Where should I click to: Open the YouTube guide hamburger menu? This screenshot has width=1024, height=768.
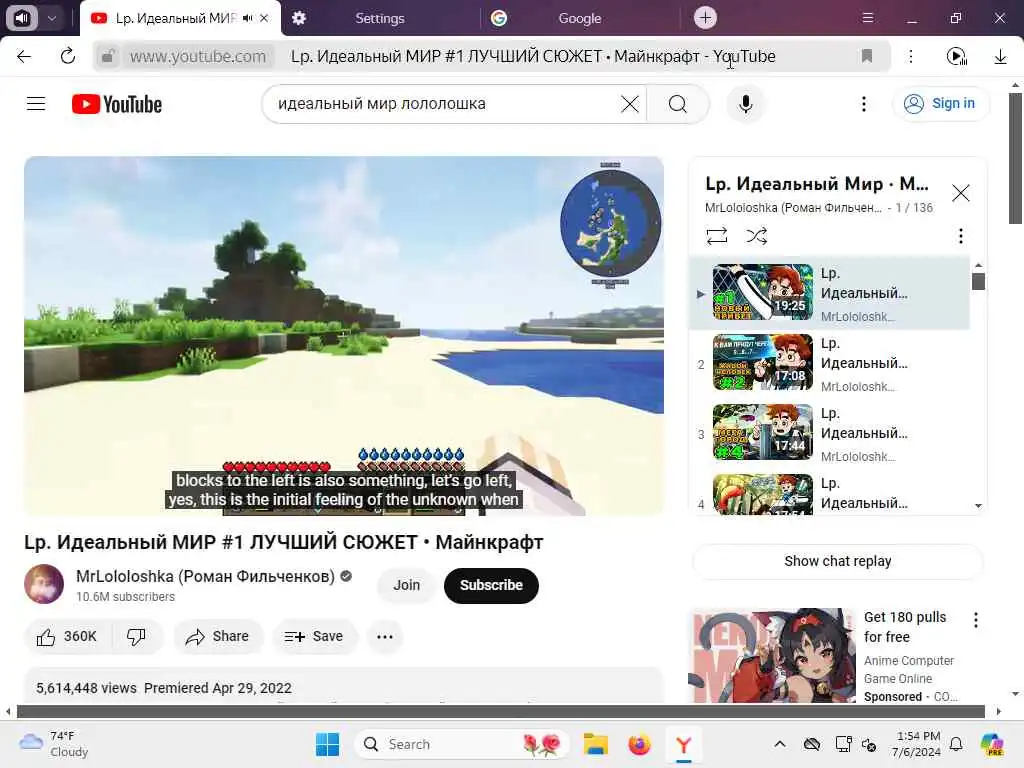click(36, 104)
